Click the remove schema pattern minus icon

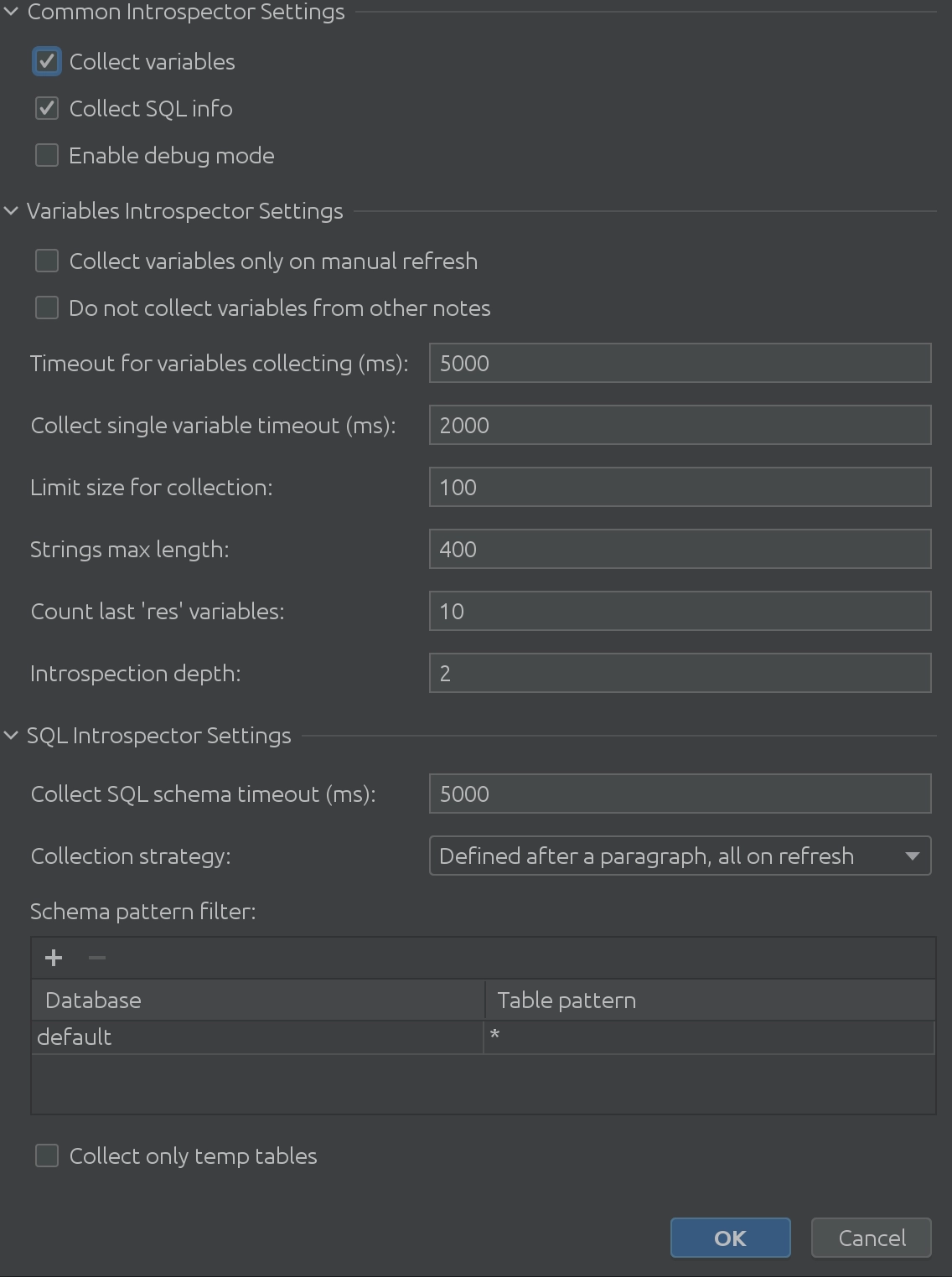[x=97, y=958]
